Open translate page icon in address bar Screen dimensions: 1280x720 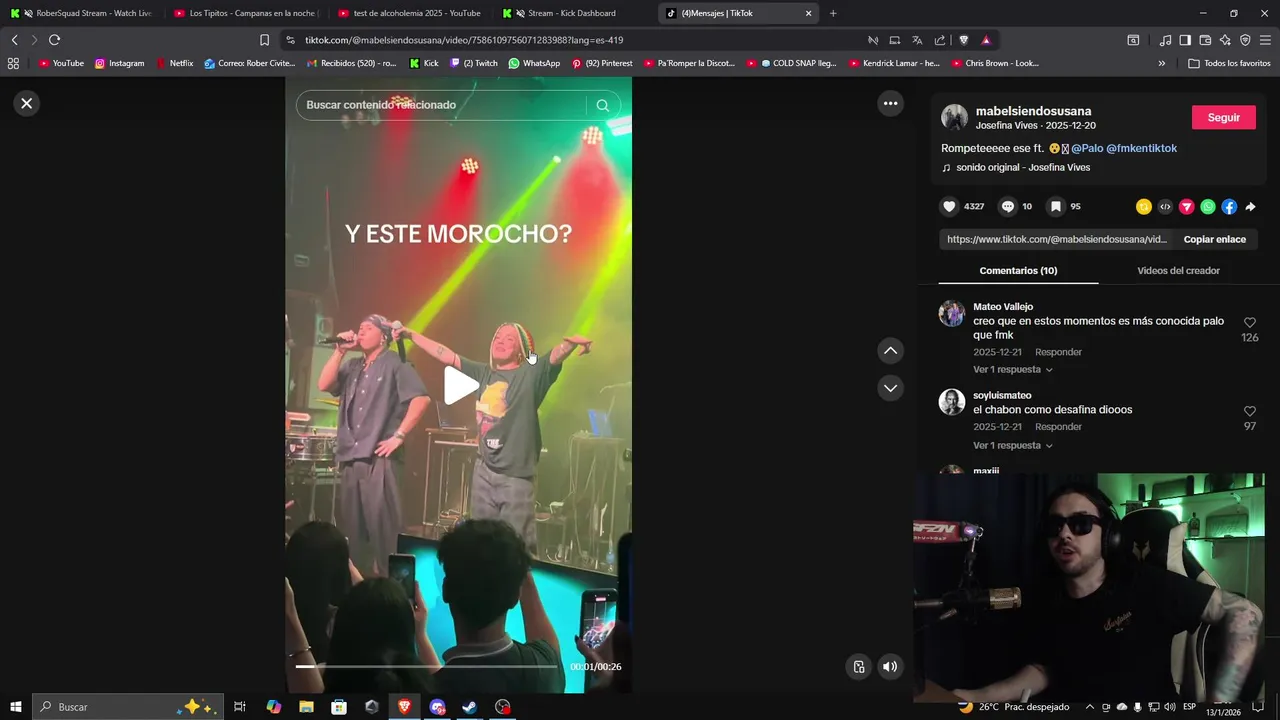[917, 40]
